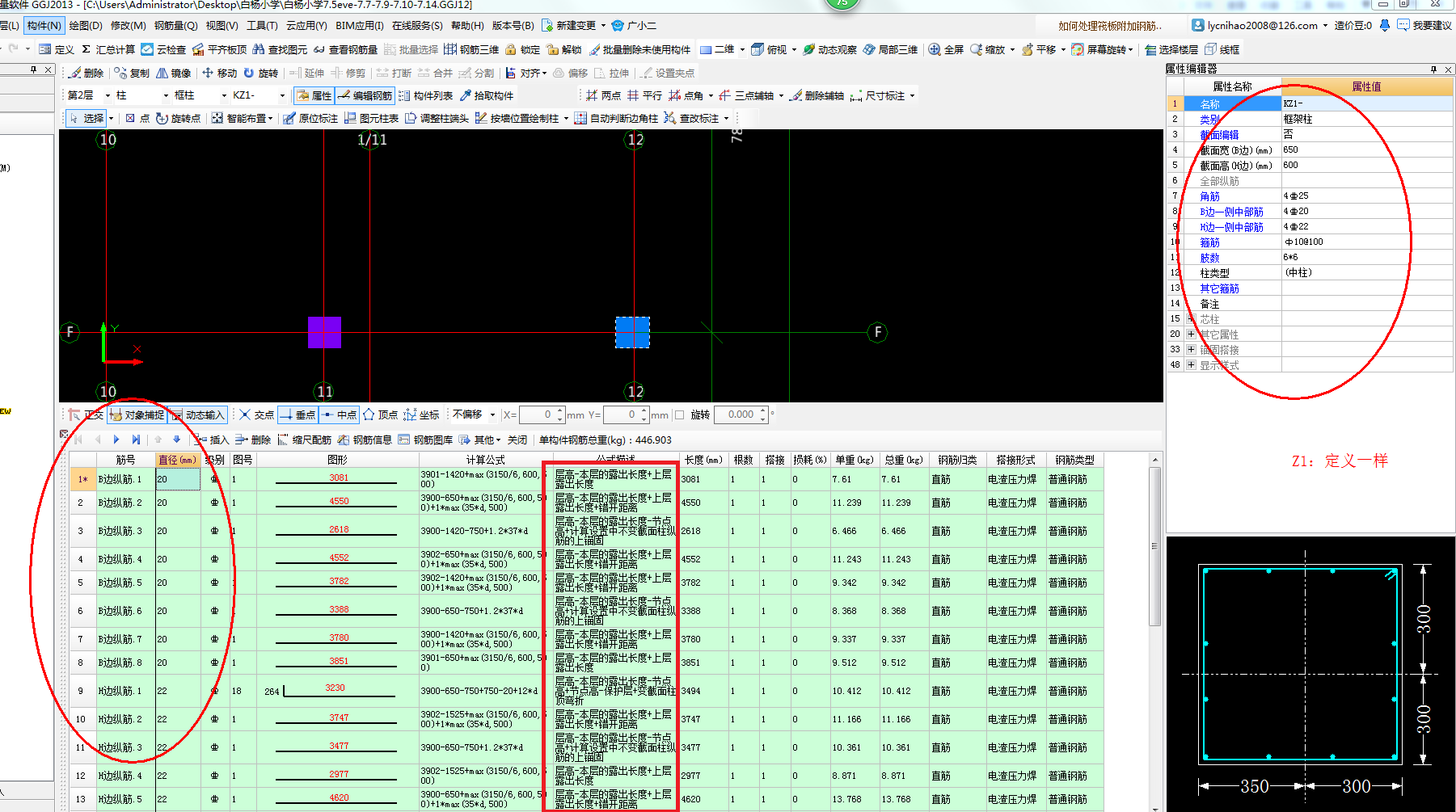
Task: Toggle 交点 intersection snap
Action: click(256, 414)
